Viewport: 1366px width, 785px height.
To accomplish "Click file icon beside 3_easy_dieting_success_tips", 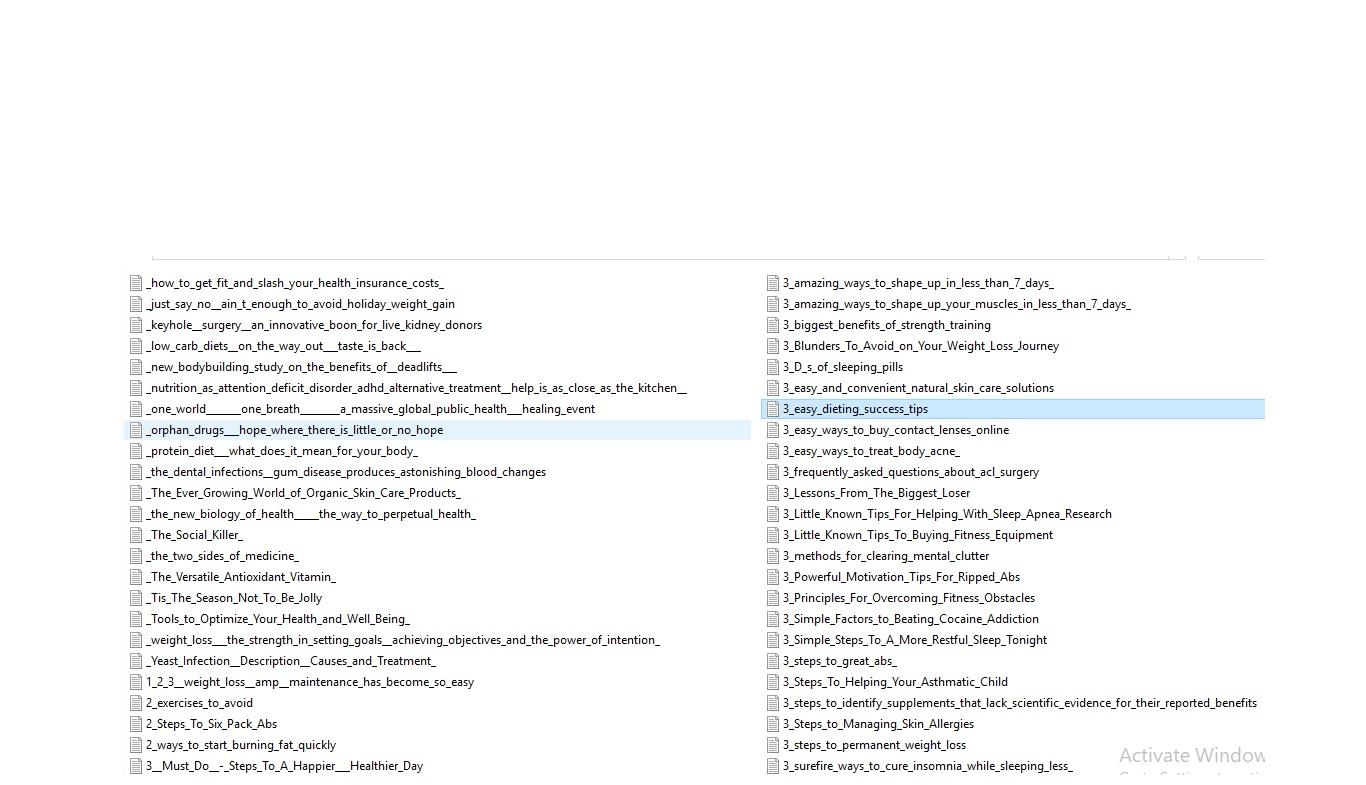I will coord(772,409).
